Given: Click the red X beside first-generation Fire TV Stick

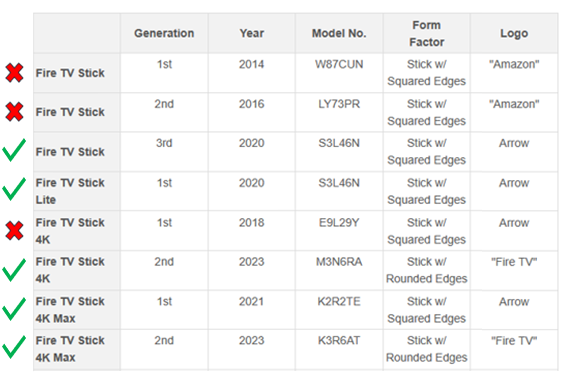Looking at the screenshot, I should (14, 73).
